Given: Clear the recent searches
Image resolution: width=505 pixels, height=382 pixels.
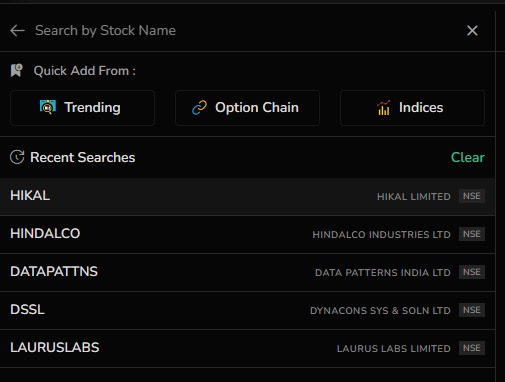Looking at the screenshot, I should click(x=468, y=157).
